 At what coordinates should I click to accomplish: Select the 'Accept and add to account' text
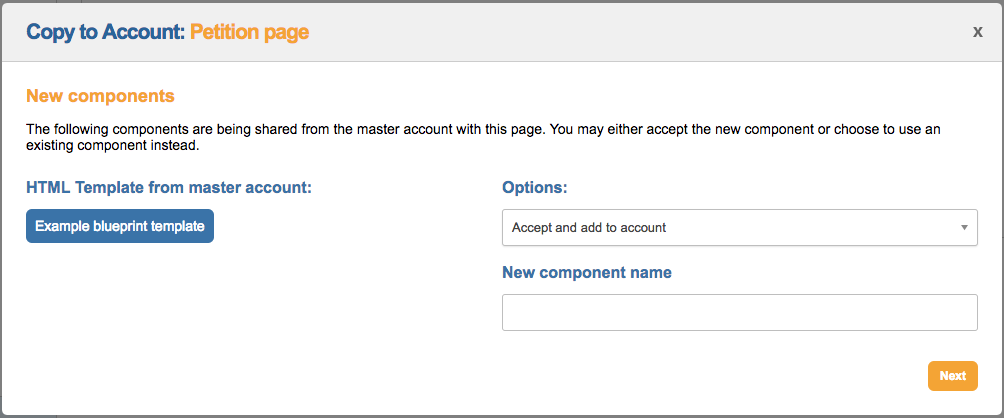pyautogui.click(x=589, y=227)
